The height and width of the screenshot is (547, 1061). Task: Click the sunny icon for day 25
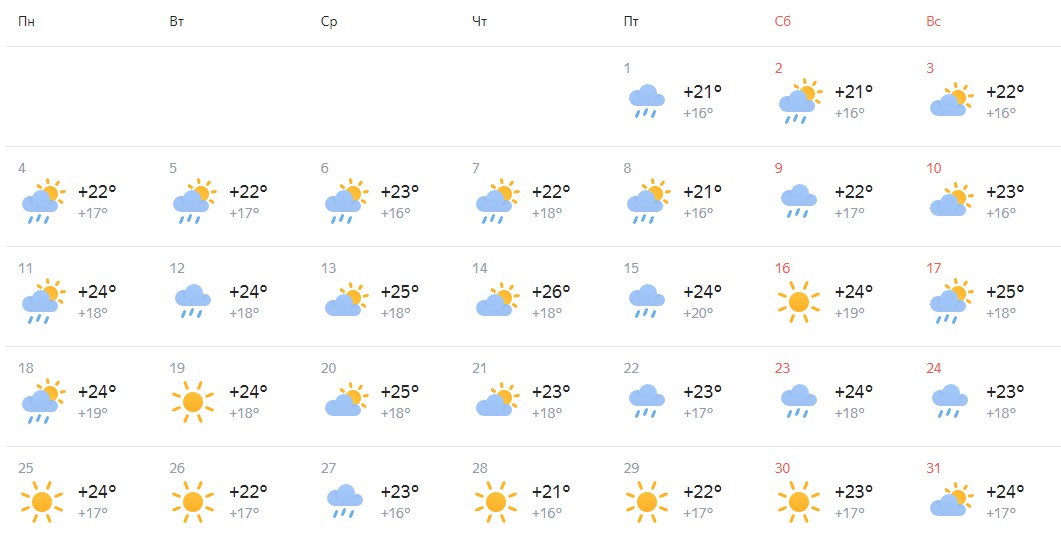[x=41, y=502]
